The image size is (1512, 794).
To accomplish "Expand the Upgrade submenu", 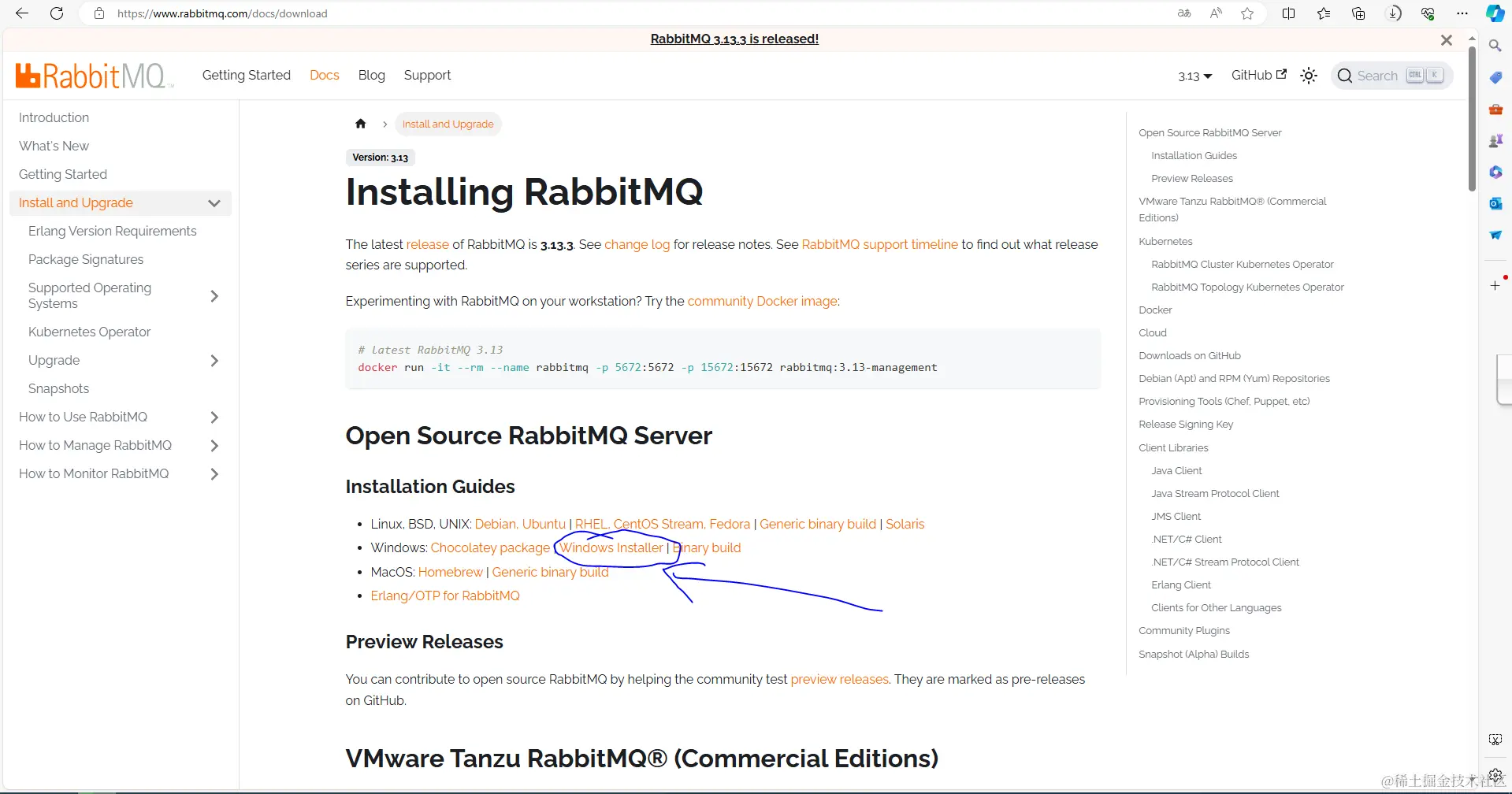I will pyautogui.click(x=214, y=361).
